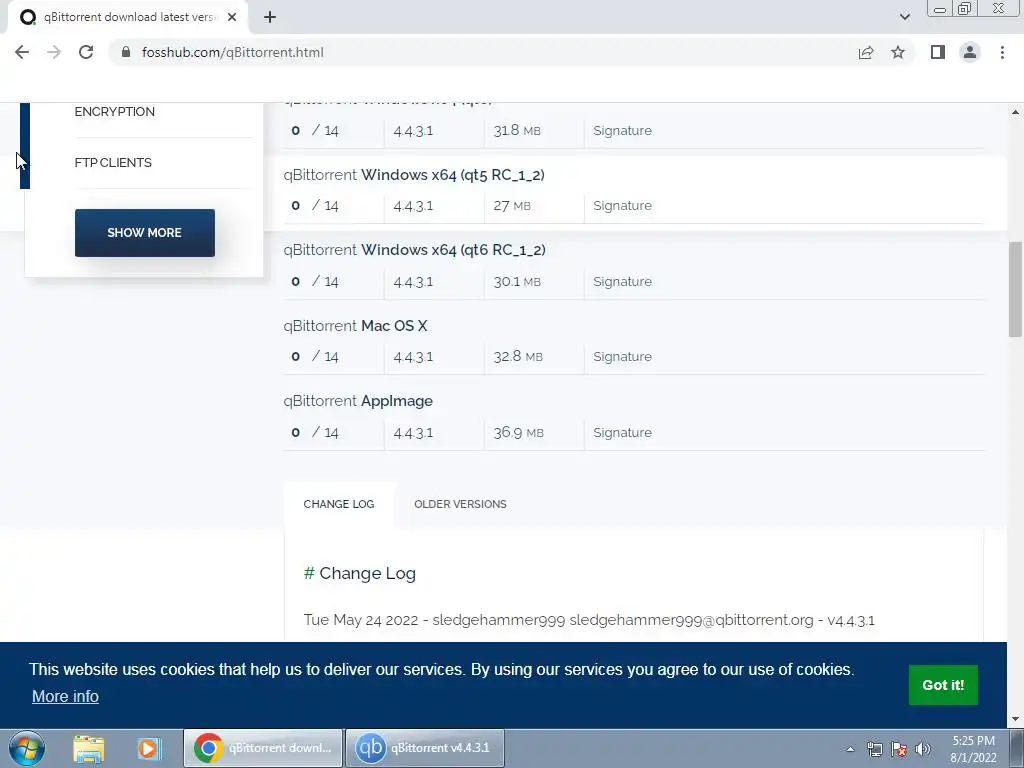Click the taskbar clock 5:25 PM

tap(973, 749)
